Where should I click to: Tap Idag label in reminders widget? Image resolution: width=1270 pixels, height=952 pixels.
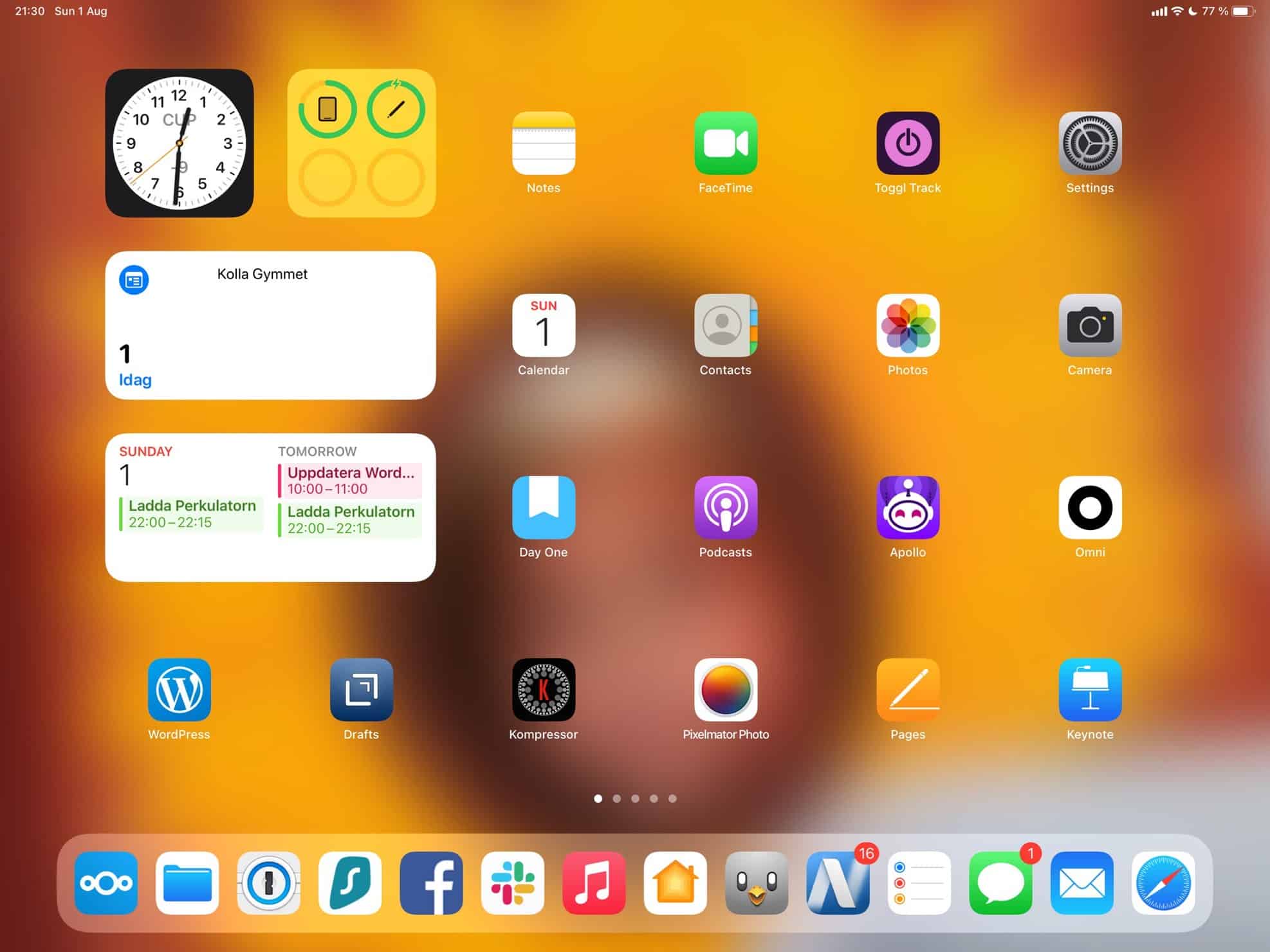point(135,380)
